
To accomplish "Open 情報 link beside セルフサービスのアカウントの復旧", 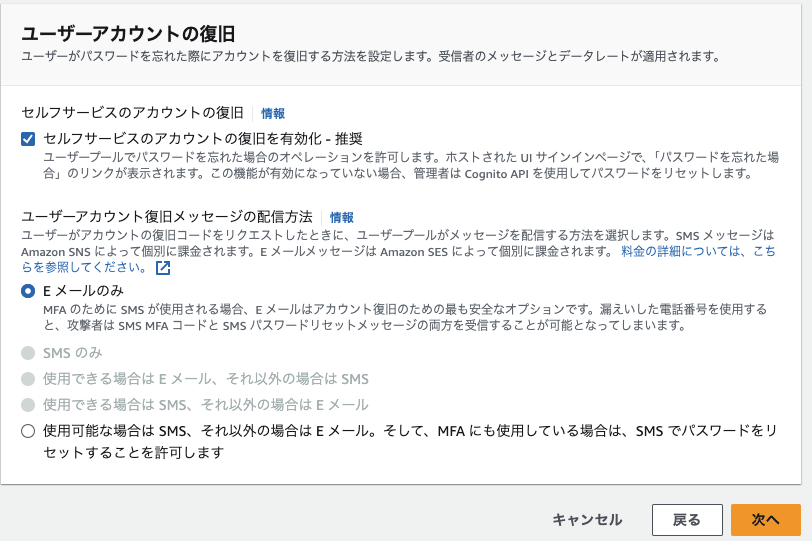I will click(273, 113).
